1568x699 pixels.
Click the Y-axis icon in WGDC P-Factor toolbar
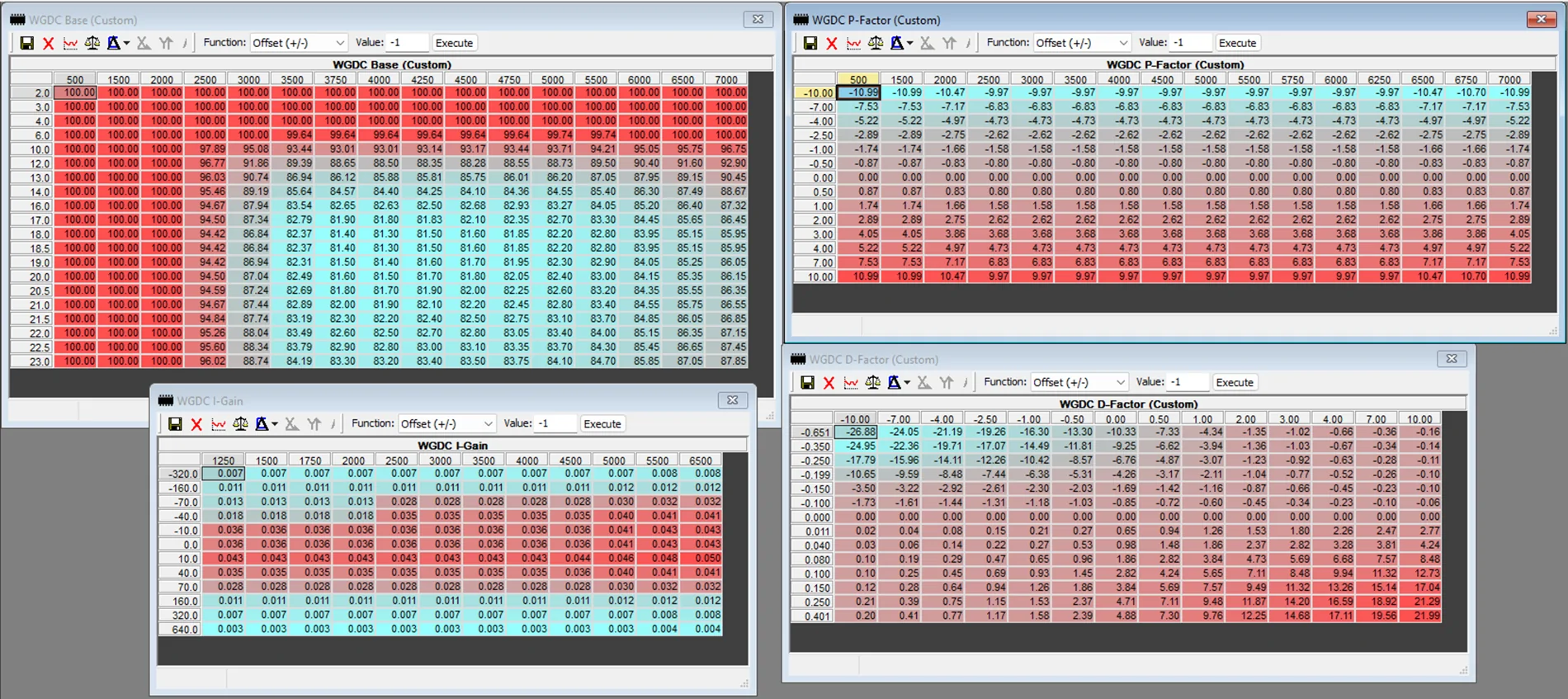[949, 43]
